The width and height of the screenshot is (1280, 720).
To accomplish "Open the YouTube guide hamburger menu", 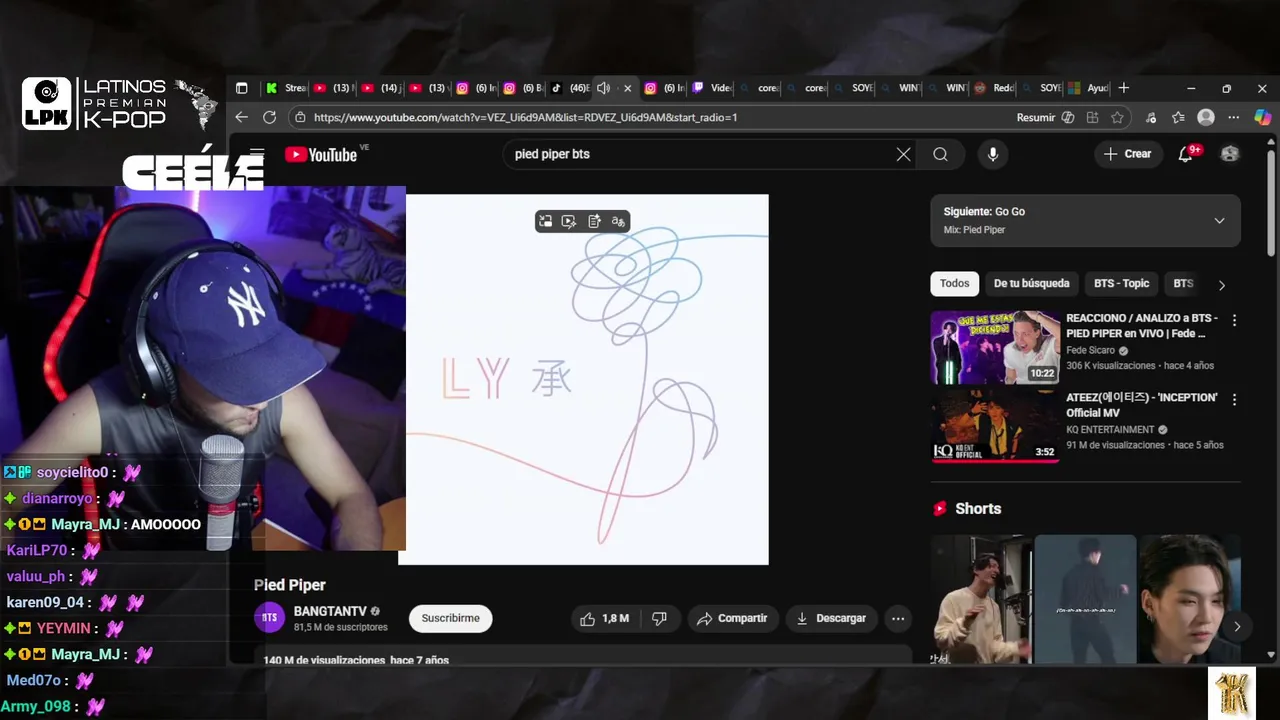I will 257,154.
